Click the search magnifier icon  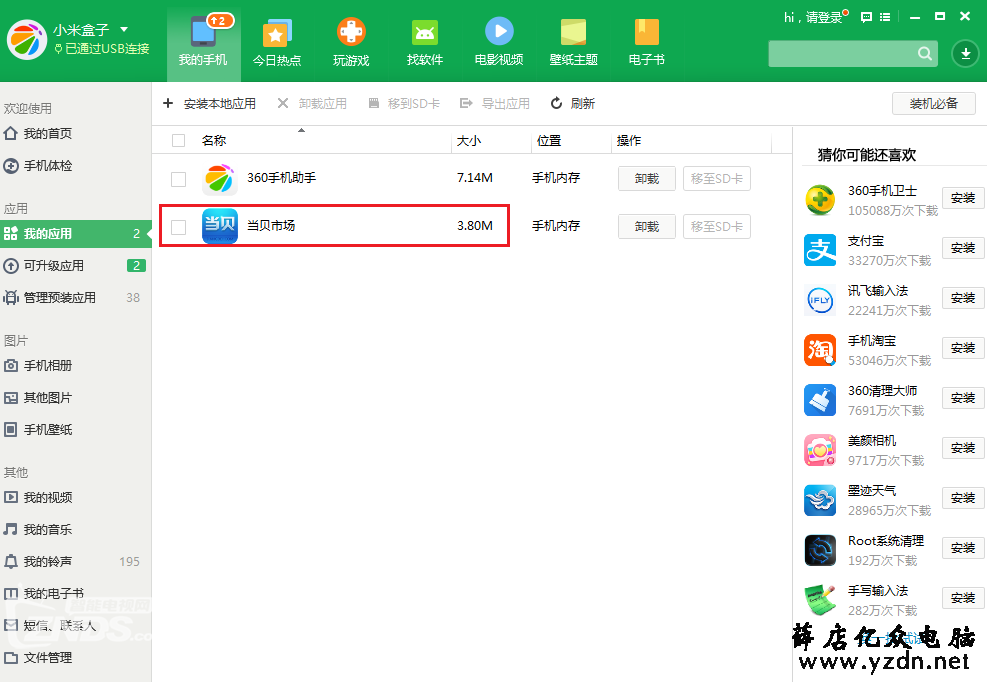[924, 54]
